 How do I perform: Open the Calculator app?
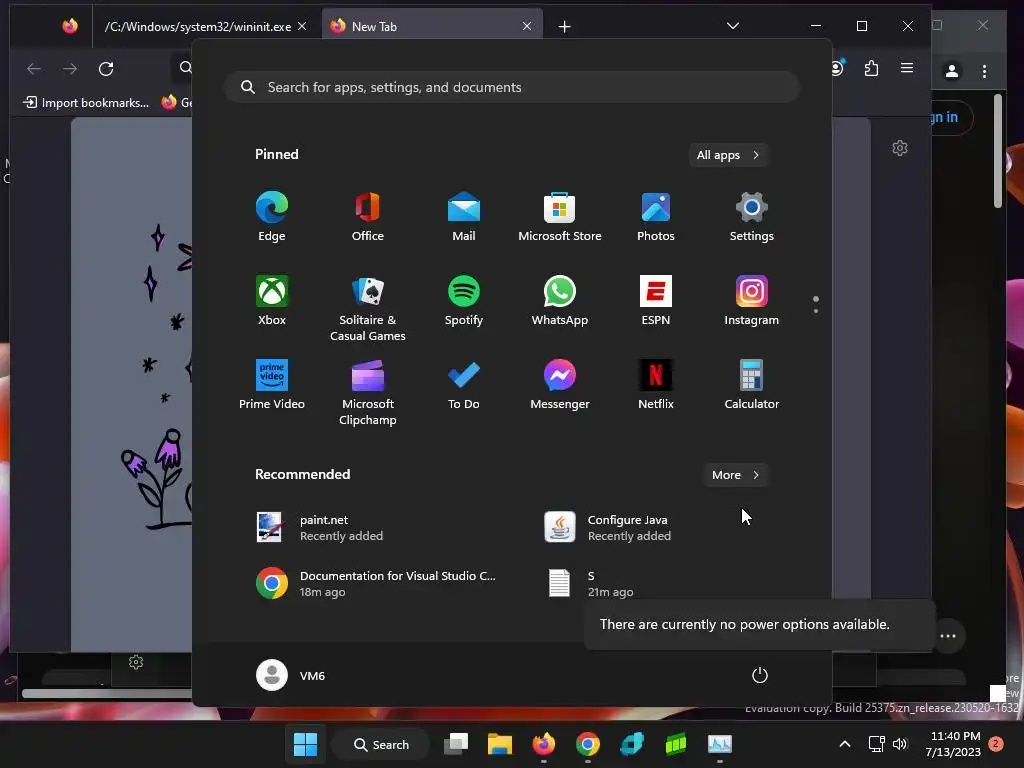[752, 385]
